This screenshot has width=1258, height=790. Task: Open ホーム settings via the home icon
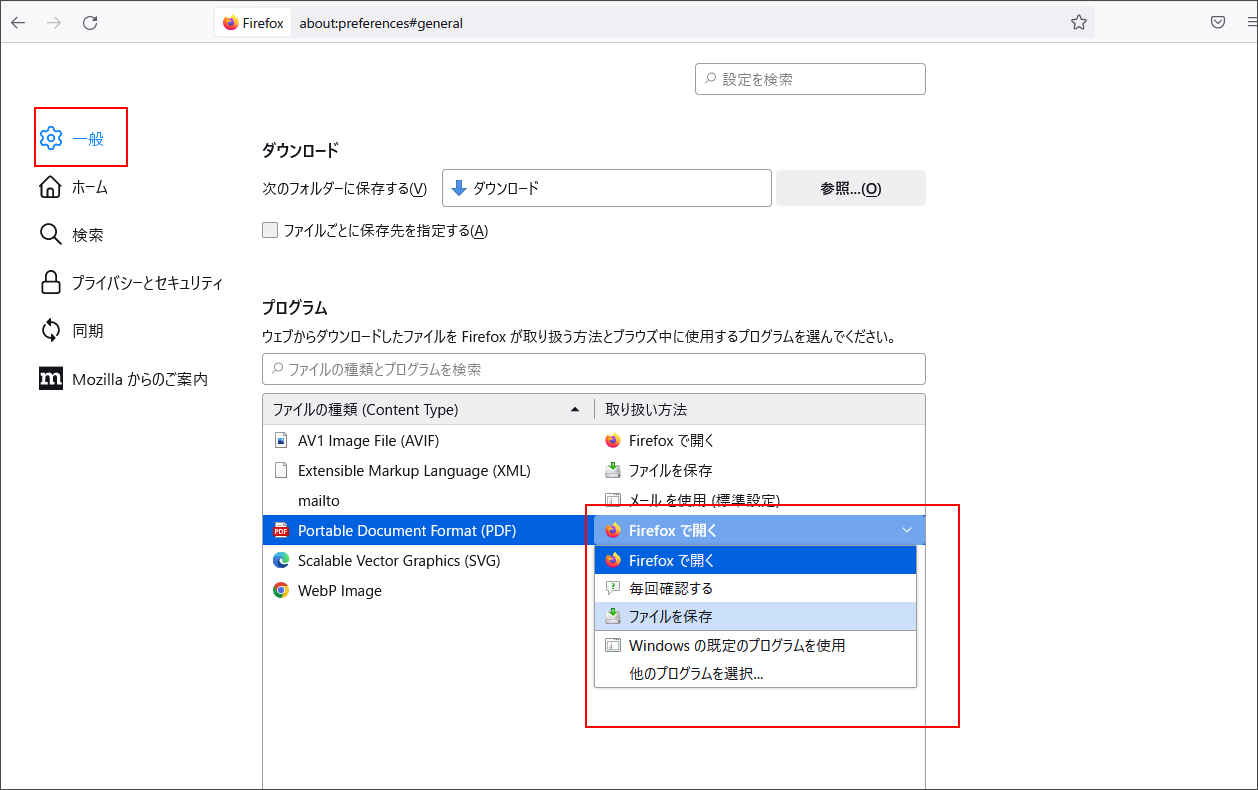[x=50, y=187]
